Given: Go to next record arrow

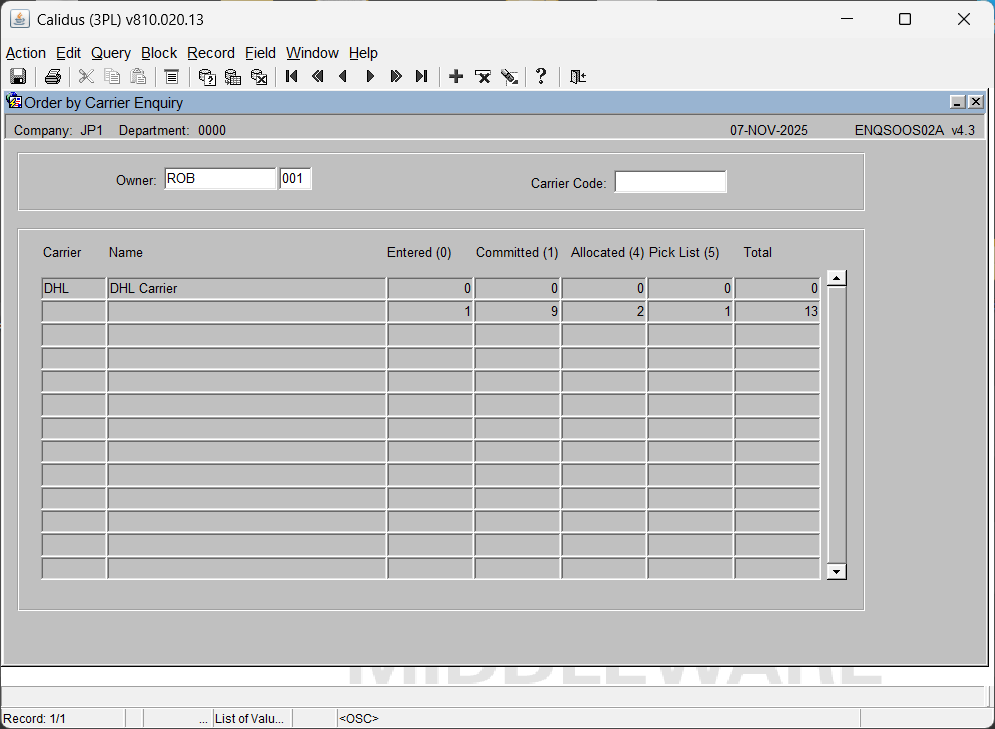Looking at the screenshot, I should (370, 77).
